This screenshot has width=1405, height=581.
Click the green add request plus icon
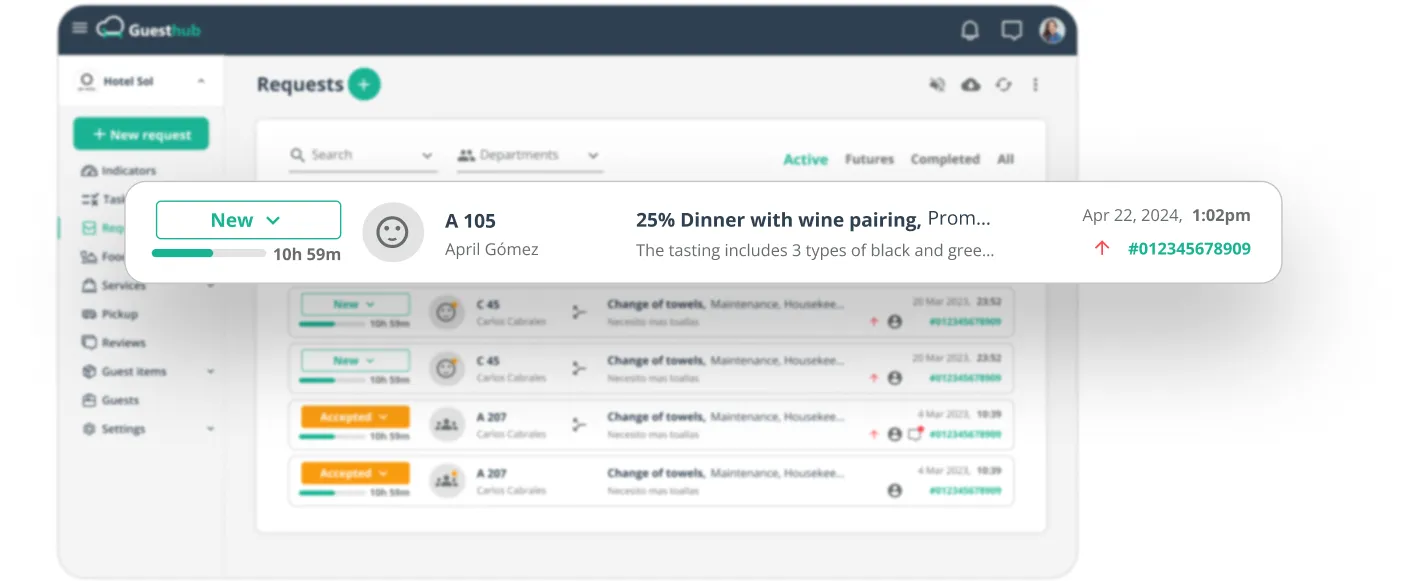(364, 85)
